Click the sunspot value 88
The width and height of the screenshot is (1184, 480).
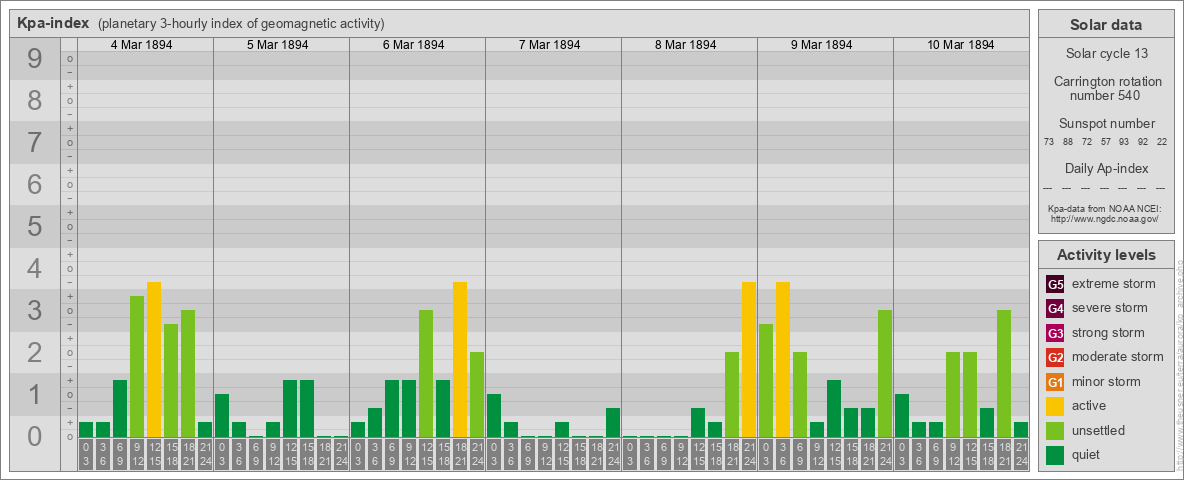(1068, 142)
